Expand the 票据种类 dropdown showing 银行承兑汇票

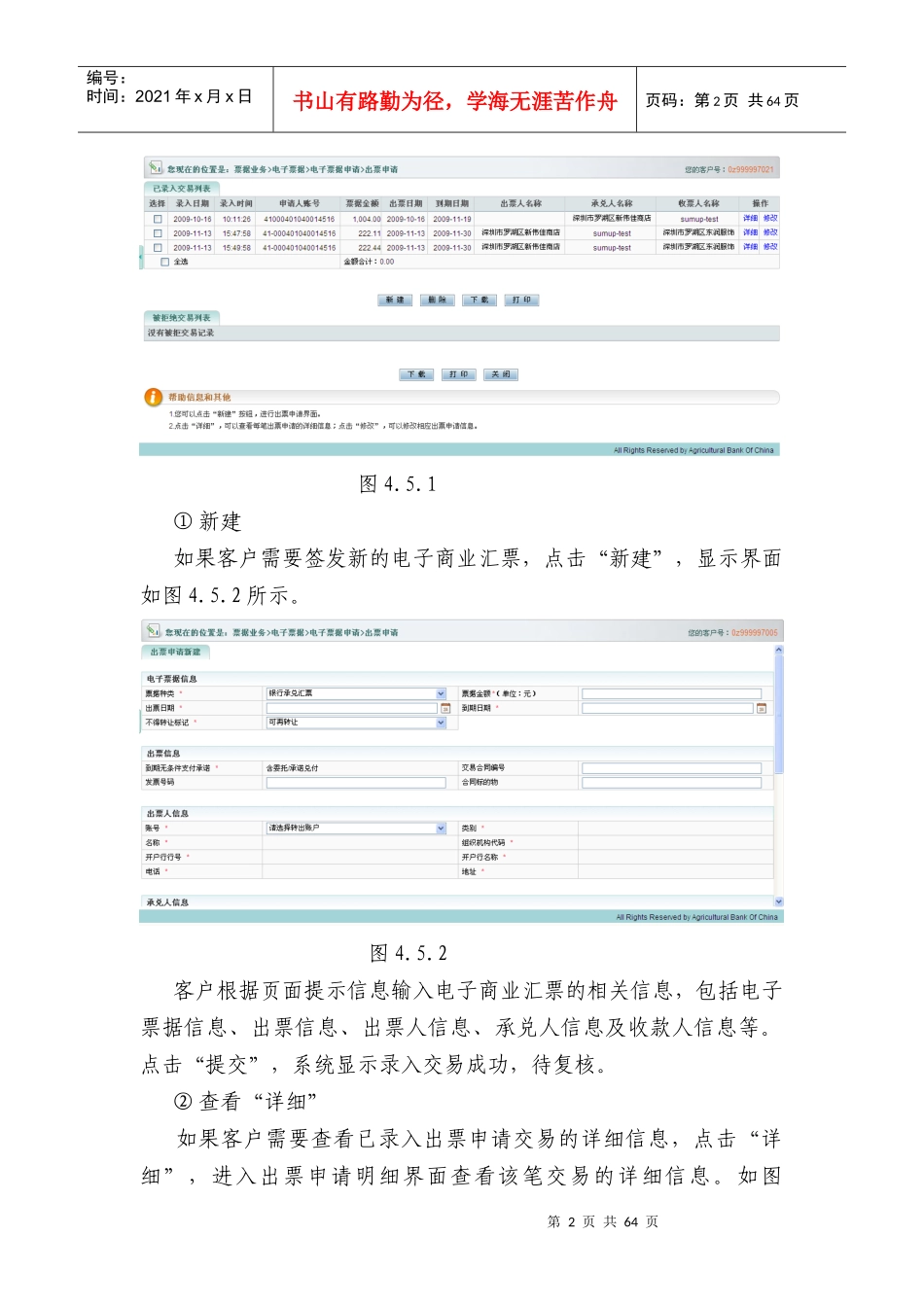point(441,693)
